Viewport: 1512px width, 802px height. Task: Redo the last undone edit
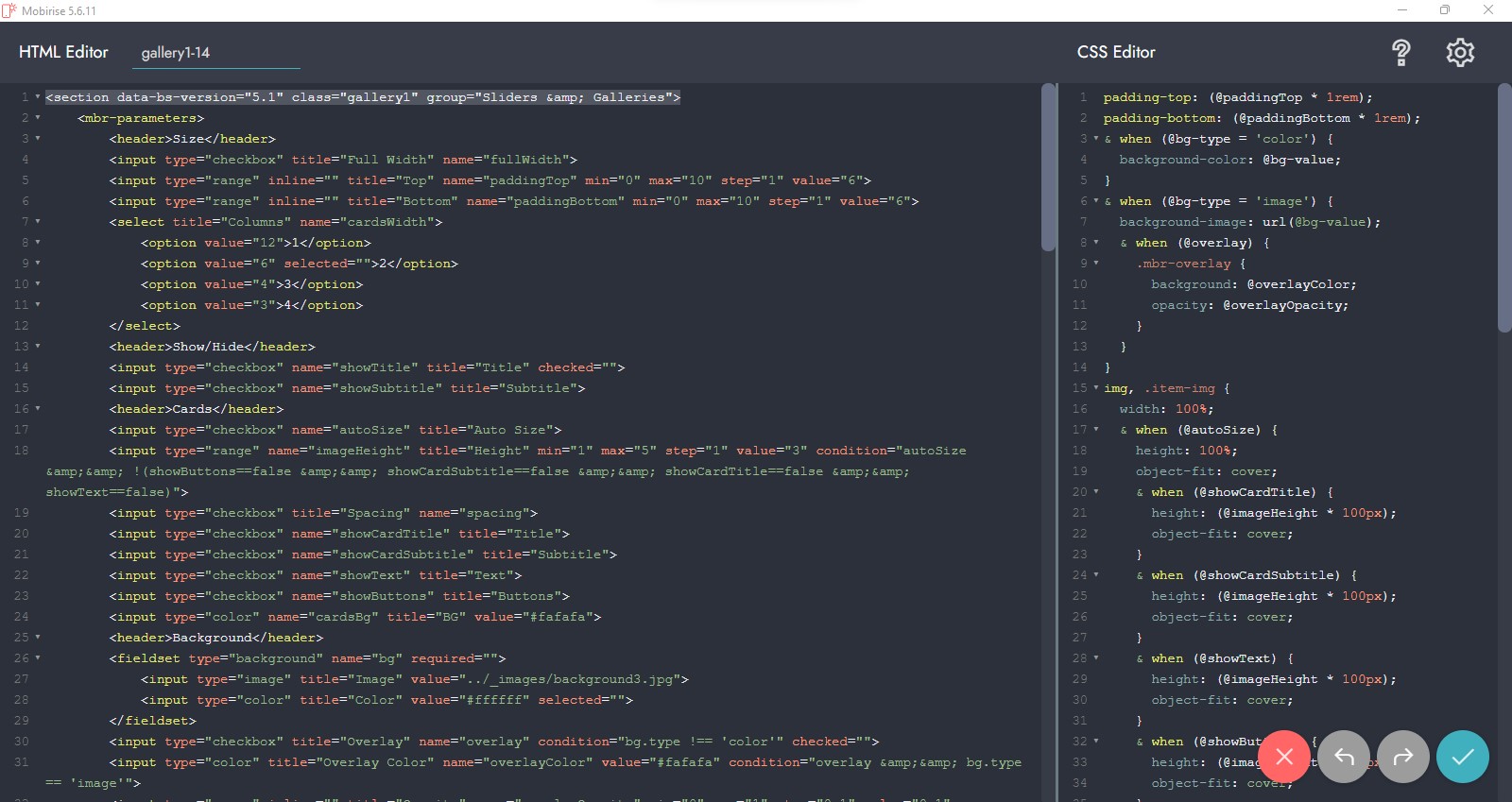point(1403,757)
